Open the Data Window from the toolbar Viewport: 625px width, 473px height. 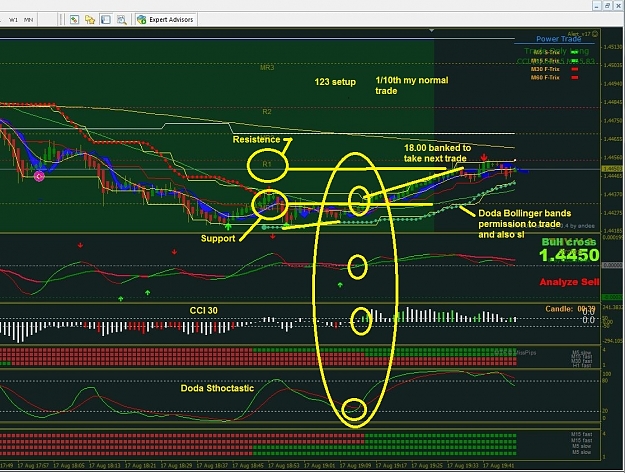74,20
